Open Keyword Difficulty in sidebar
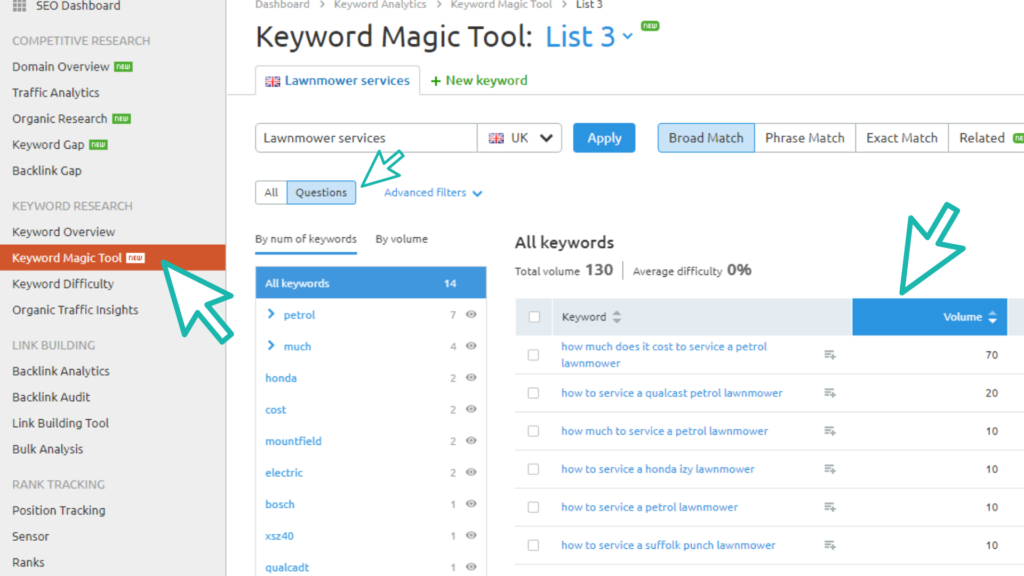Image resolution: width=1024 pixels, height=576 pixels. click(x=63, y=284)
